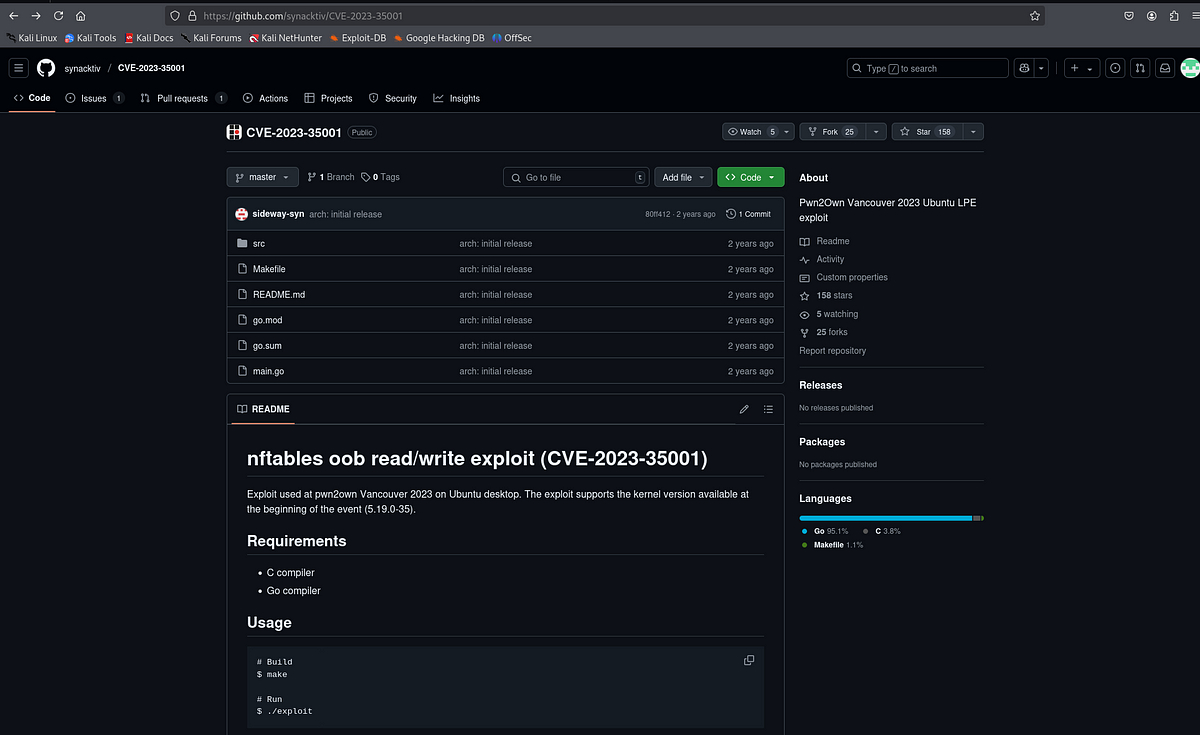Open the Firefox home page icon
The height and width of the screenshot is (735, 1200).
click(80, 16)
